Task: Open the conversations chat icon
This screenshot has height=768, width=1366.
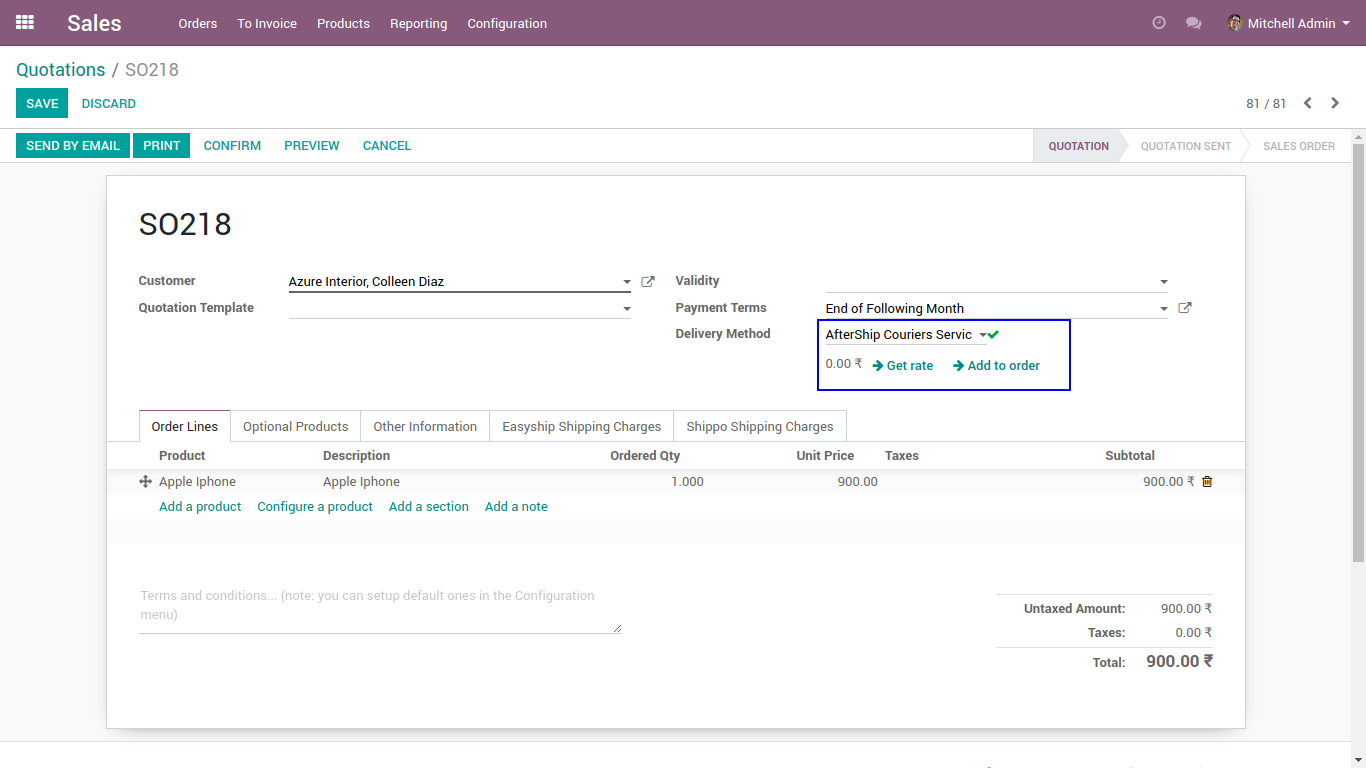Action: click(x=1193, y=23)
